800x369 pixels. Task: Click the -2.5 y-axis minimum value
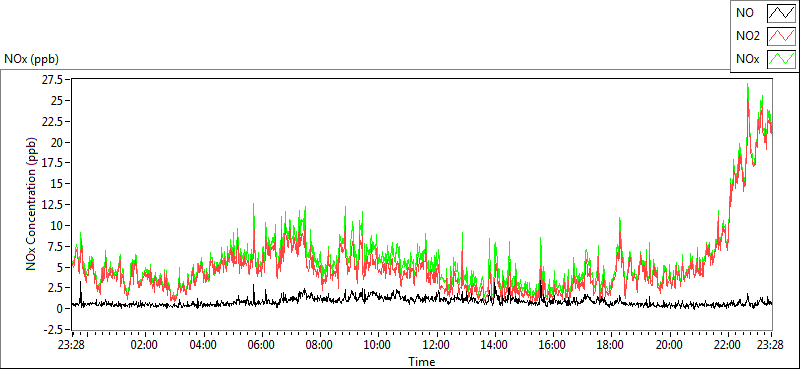point(54,330)
